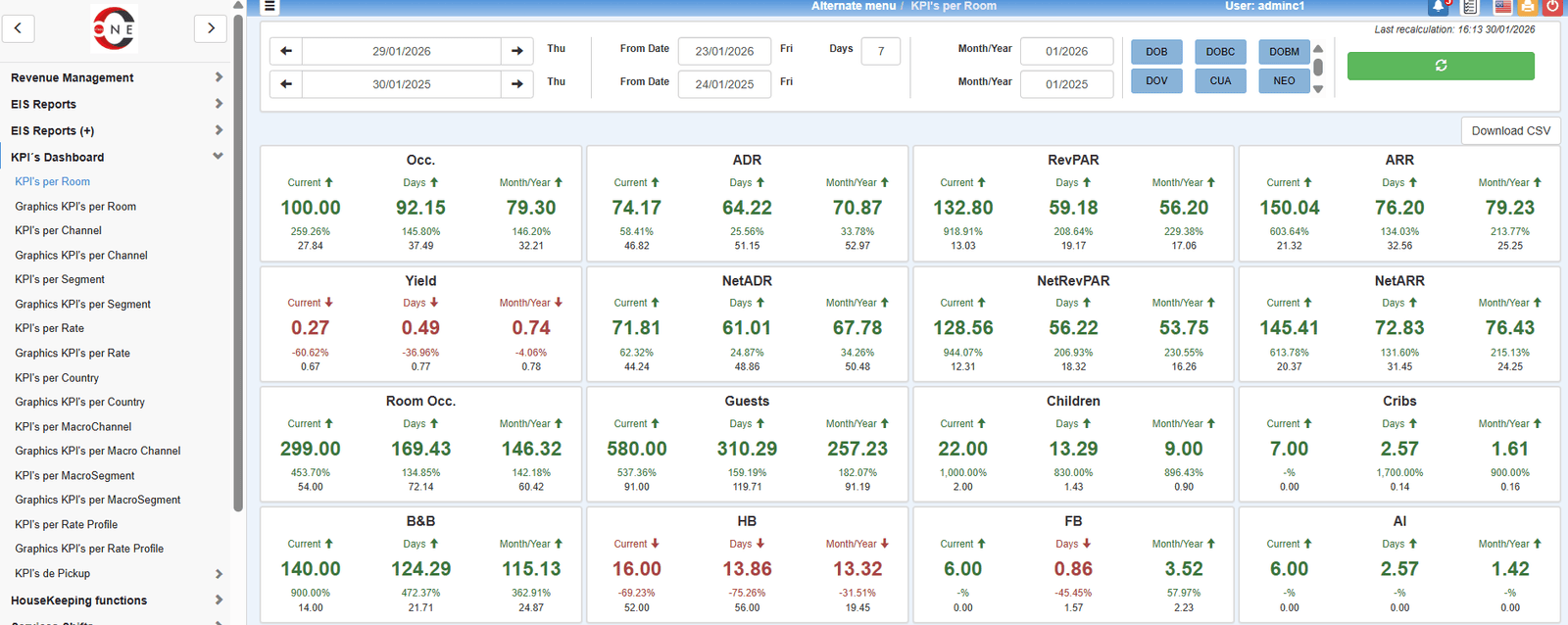
Task: Open KPI's per Rate
Action: (x=49, y=329)
